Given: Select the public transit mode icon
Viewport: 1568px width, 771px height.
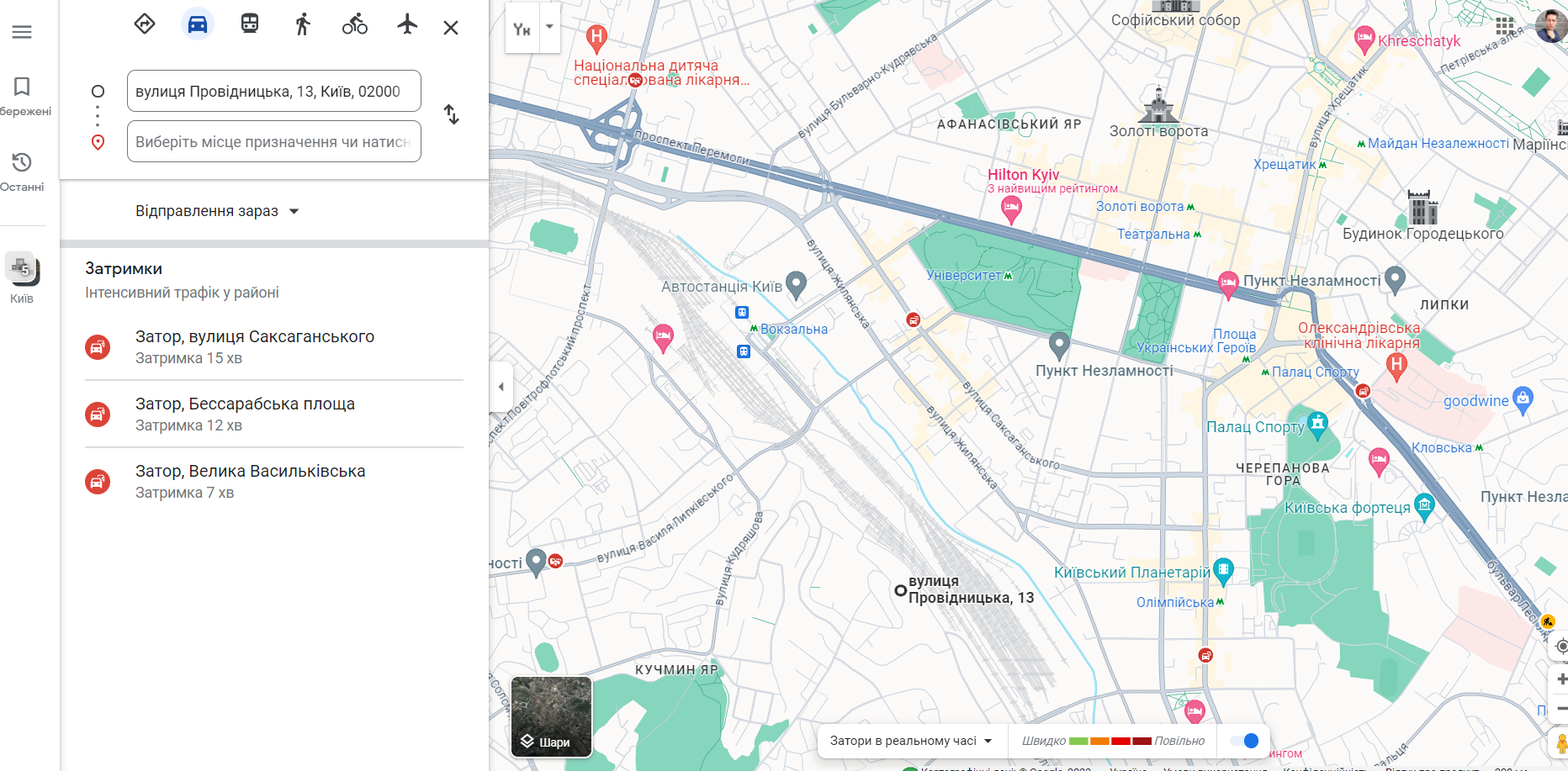Looking at the screenshot, I should point(250,24).
